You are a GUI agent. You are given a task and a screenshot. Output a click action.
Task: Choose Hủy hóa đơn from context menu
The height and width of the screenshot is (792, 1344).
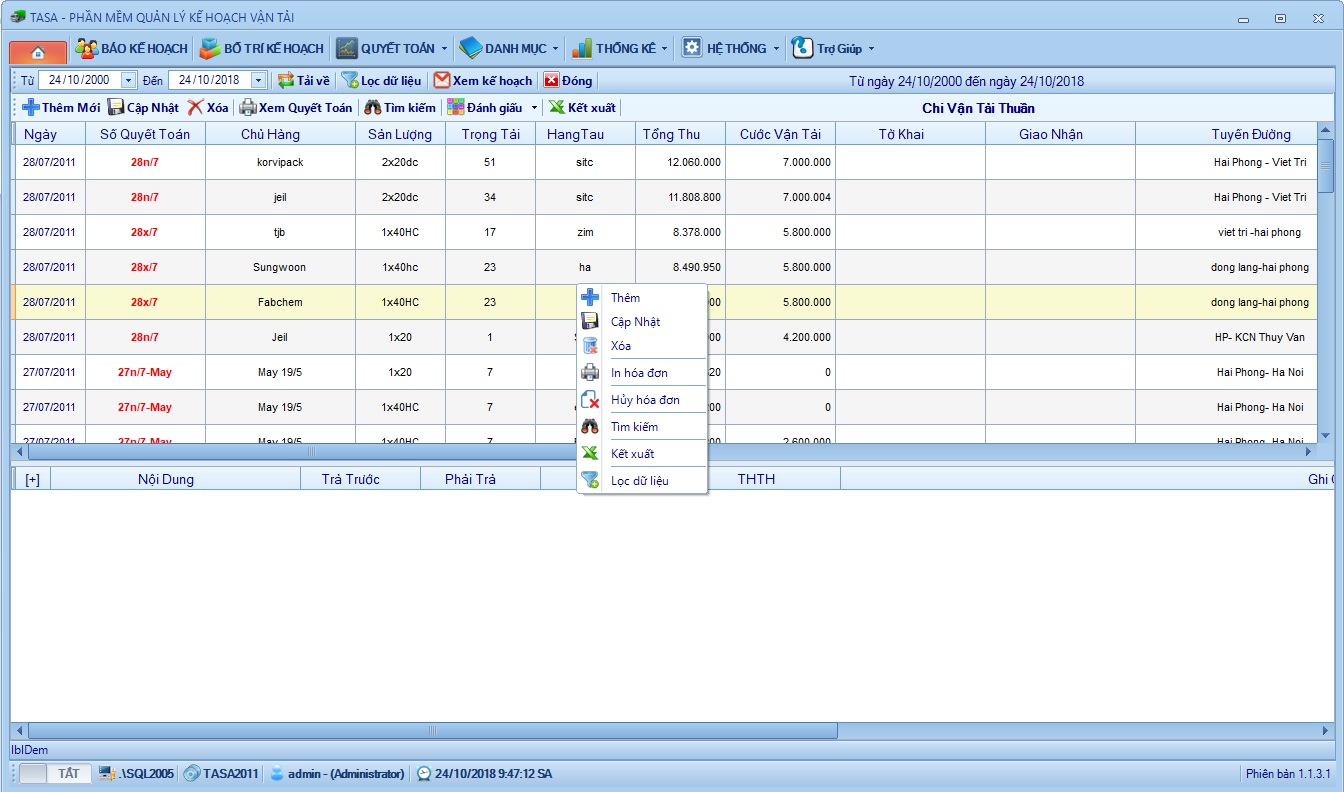[645, 400]
